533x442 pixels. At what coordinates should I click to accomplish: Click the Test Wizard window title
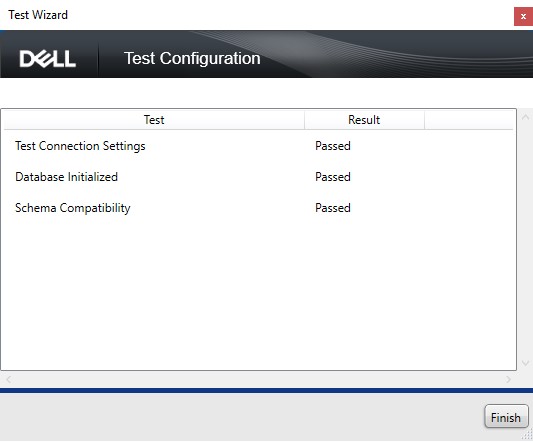pyautogui.click(x=38, y=15)
